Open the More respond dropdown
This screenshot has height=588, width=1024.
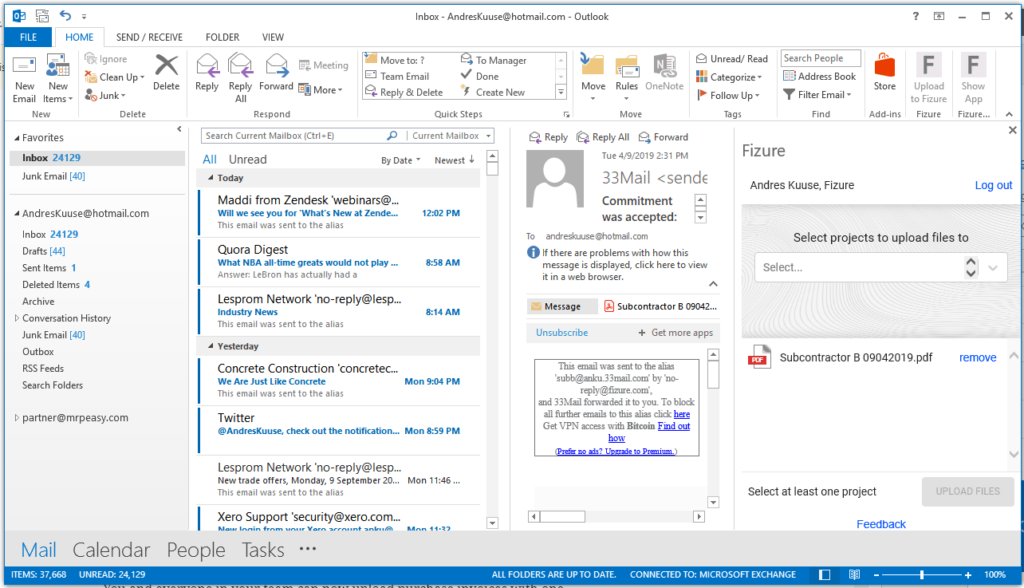(x=321, y=90)
